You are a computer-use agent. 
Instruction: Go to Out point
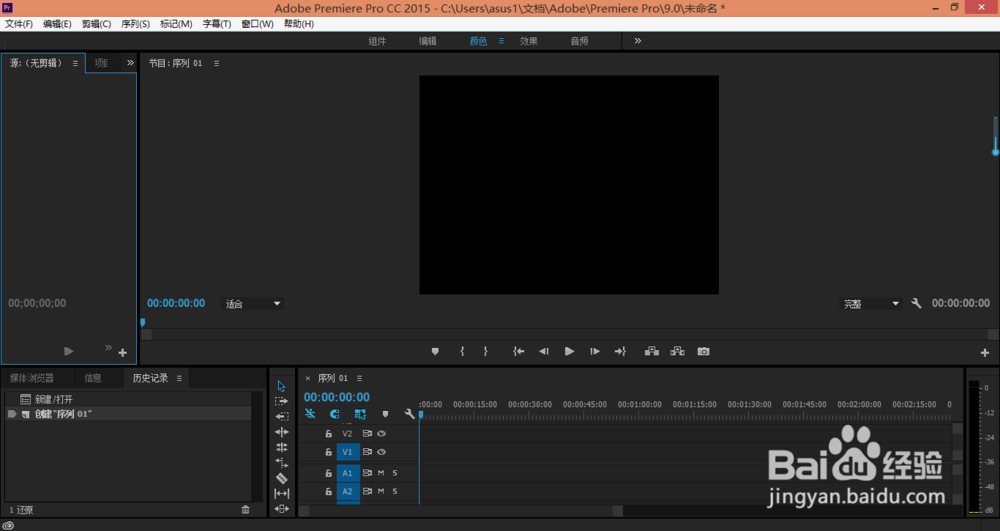pyautogui.click(x=620, y=351)
